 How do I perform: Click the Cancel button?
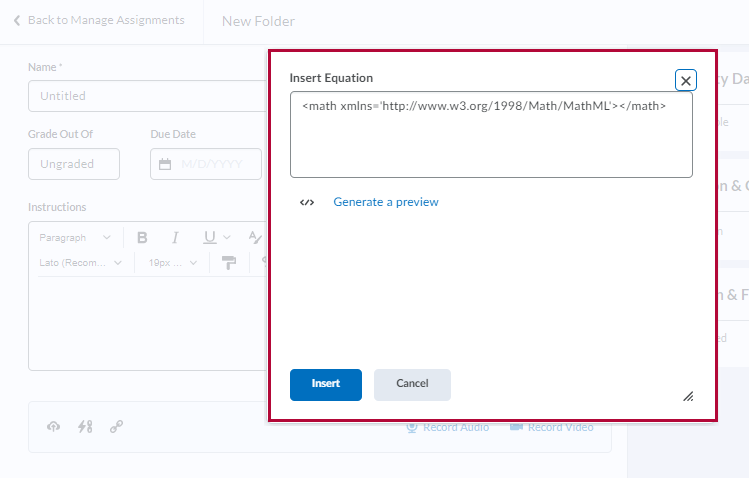(x=412, y=384)
